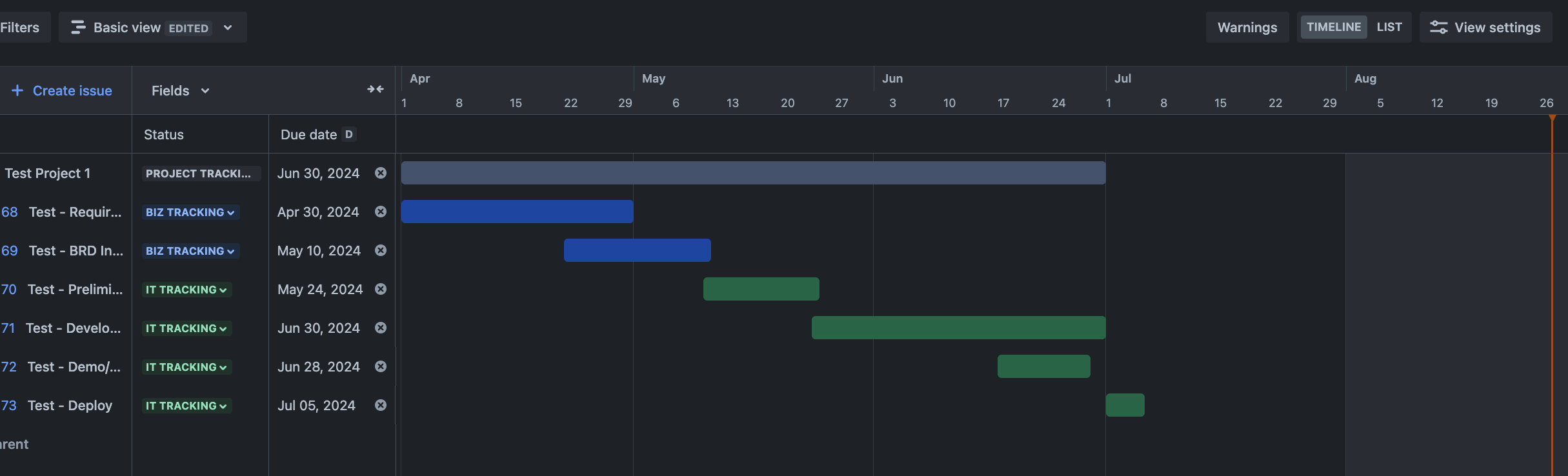Clear the Jun 28, 2024 due date
The width and height of the screenshot is (1568, 476).
pyautogui.click(x=381, y=366)
